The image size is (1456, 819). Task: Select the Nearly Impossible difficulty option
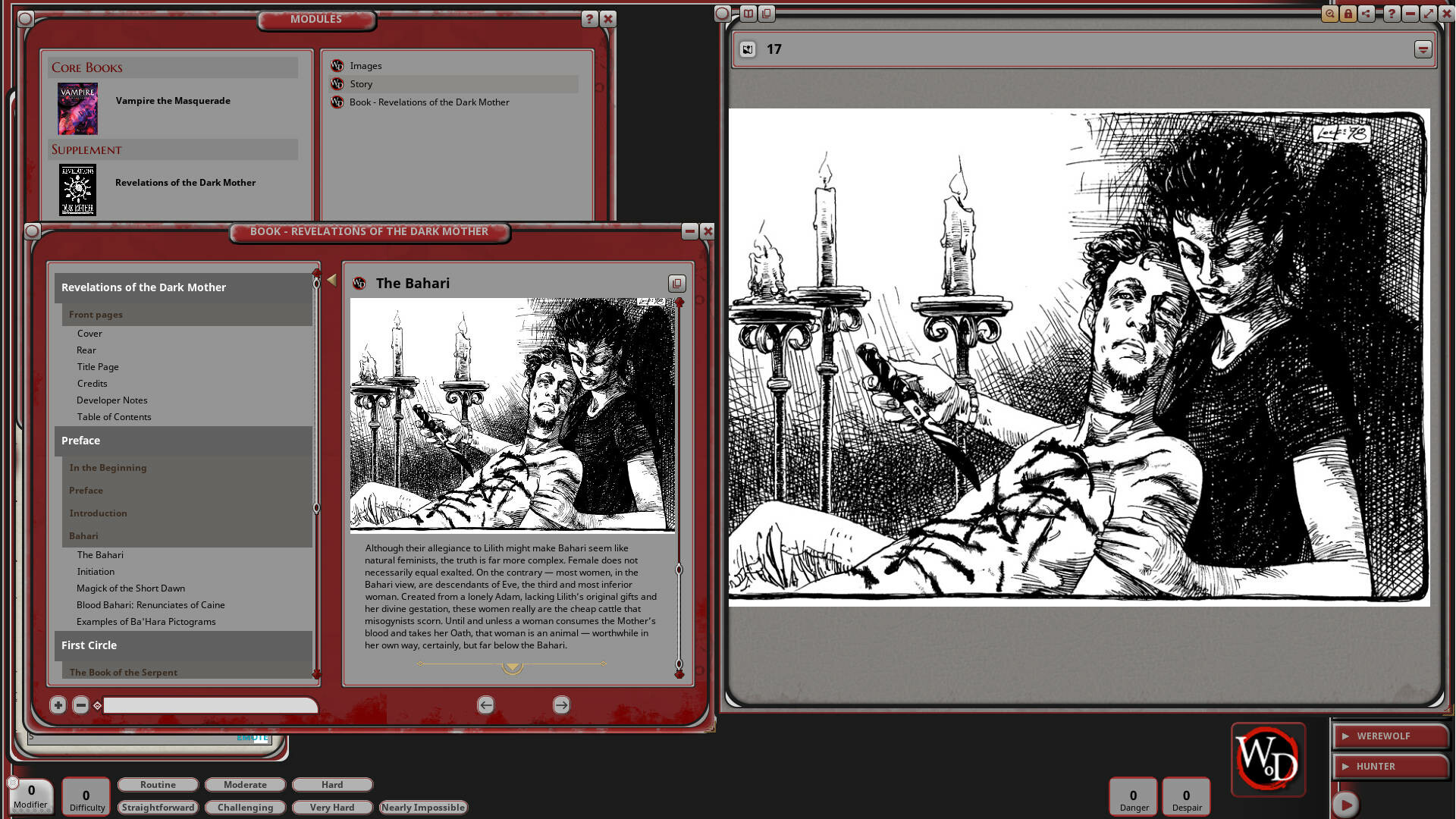[423, 808]
